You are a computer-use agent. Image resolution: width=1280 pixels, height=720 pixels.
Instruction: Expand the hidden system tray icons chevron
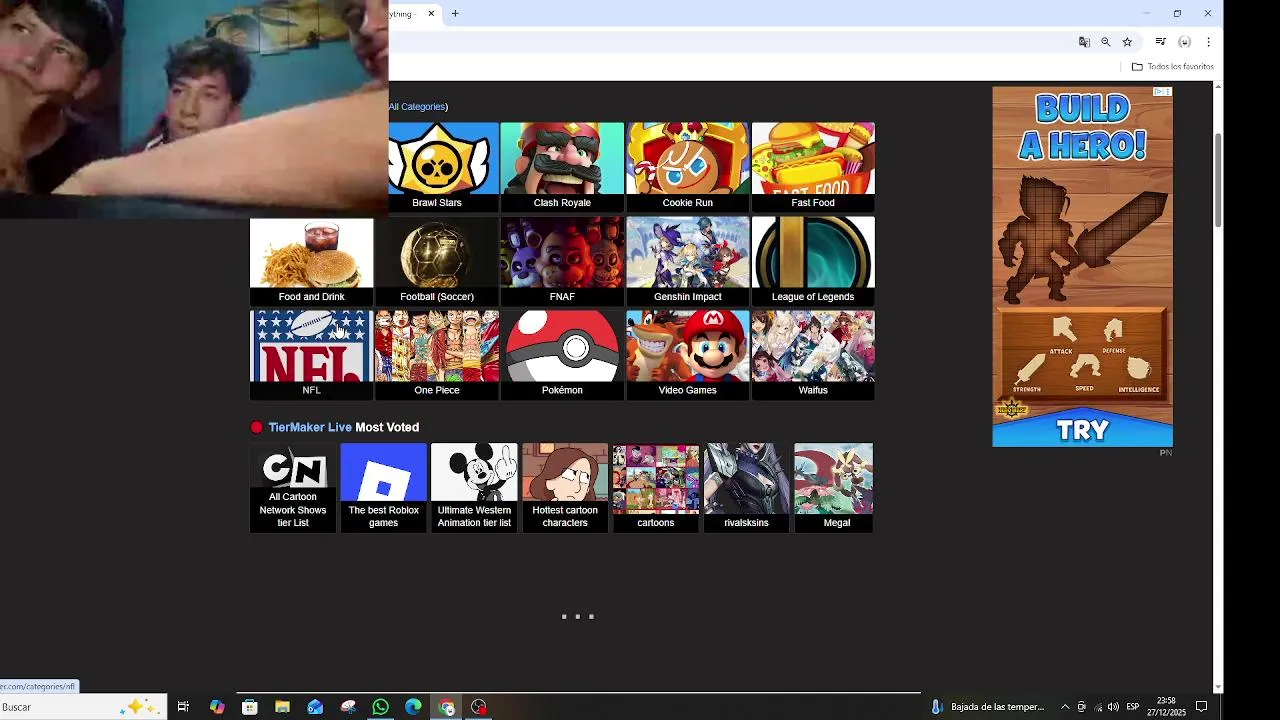coord(1065,707)
